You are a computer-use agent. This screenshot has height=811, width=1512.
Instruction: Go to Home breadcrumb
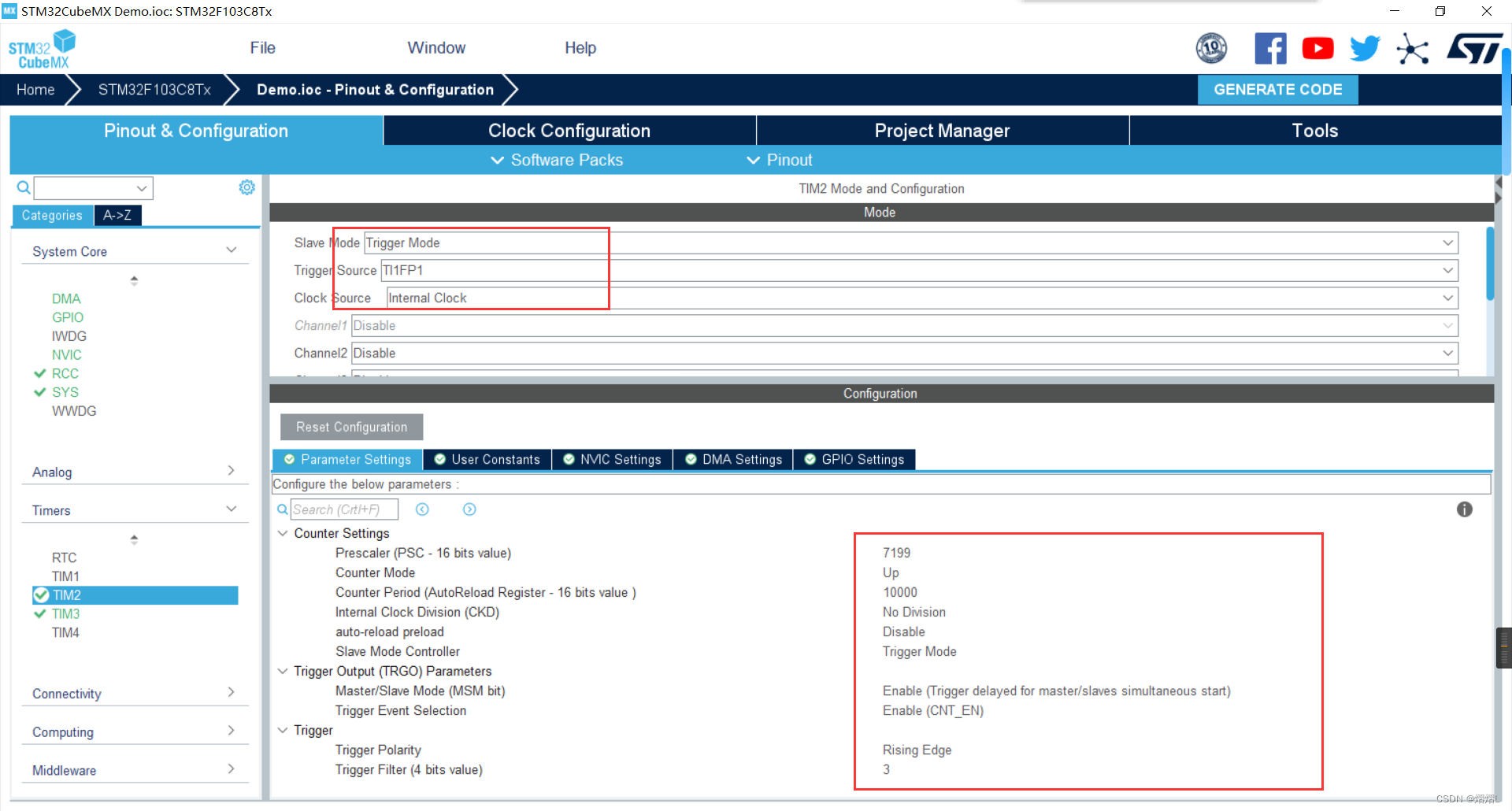tap(35, 90)
